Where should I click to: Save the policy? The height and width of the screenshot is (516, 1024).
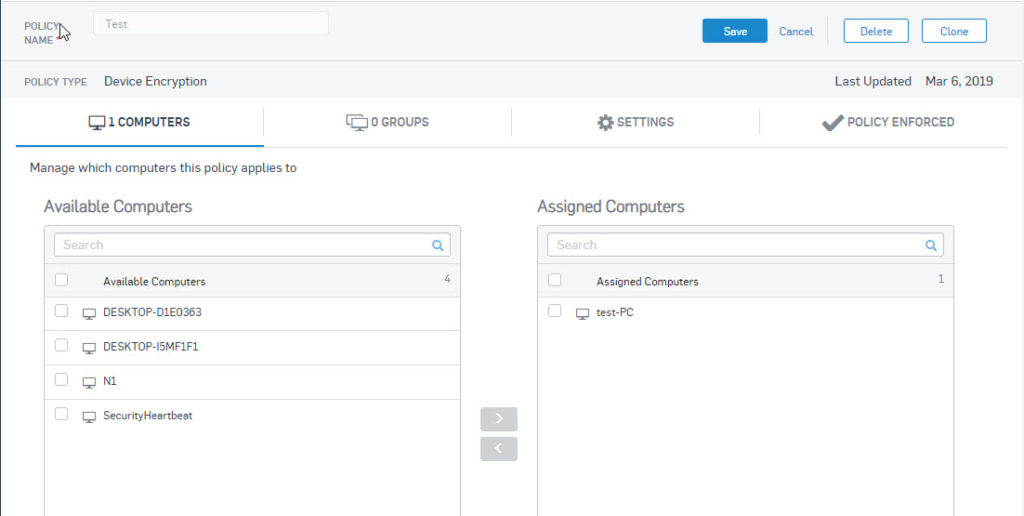pos(735,31)
